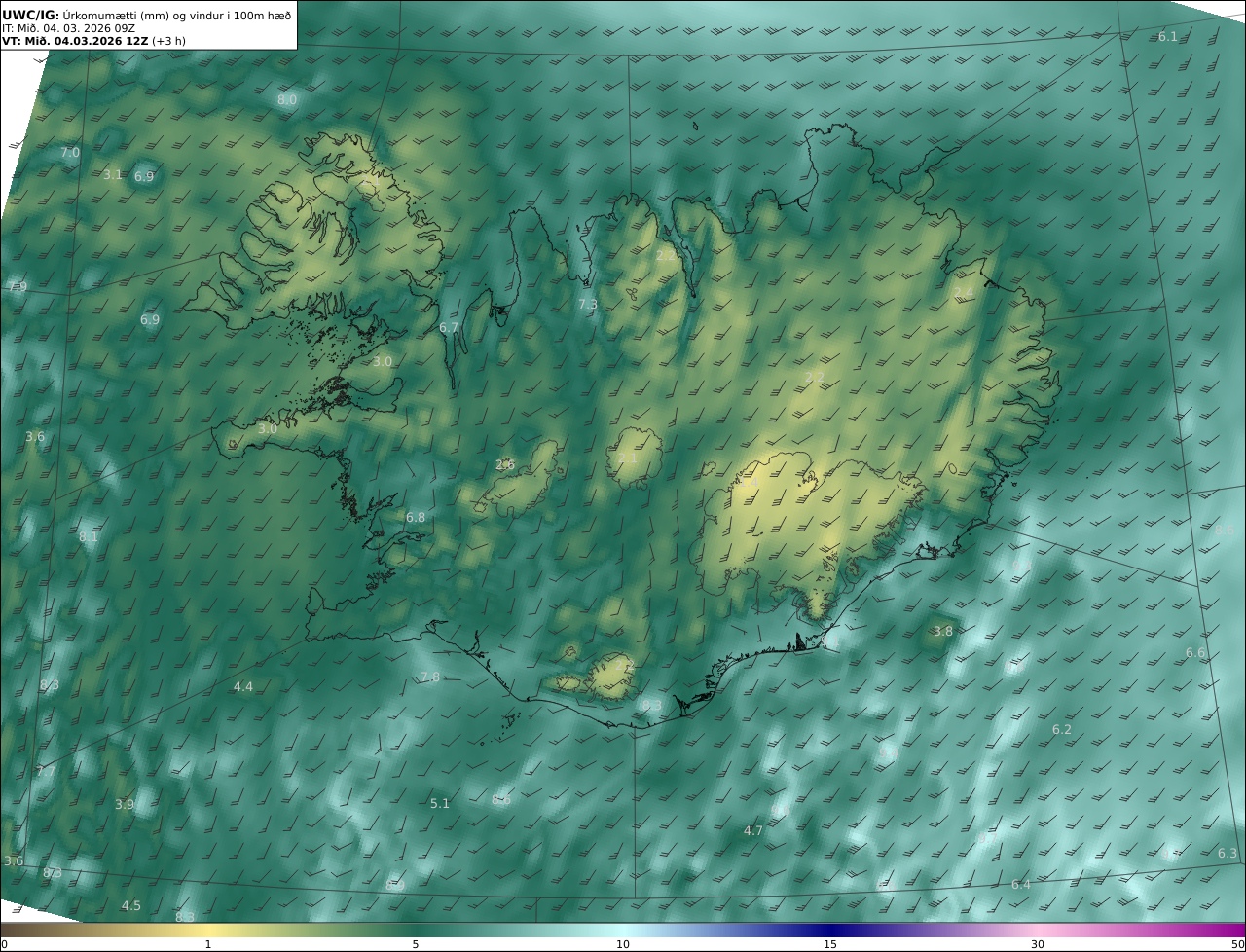The width and height of the screenshot is (1246, 952).
Task: Click the ocean value '5.1'
Action: 440,804
